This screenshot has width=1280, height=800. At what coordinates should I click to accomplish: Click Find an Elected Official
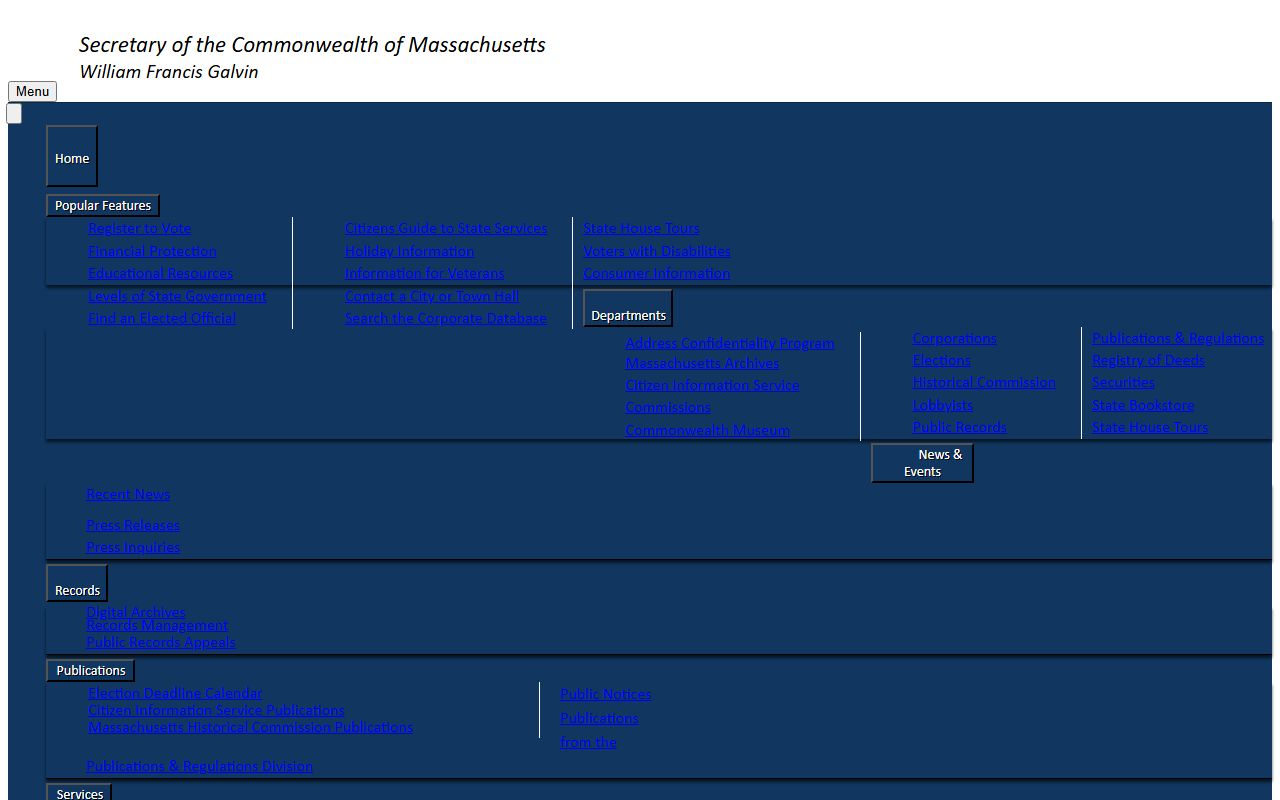click(162, 318)
